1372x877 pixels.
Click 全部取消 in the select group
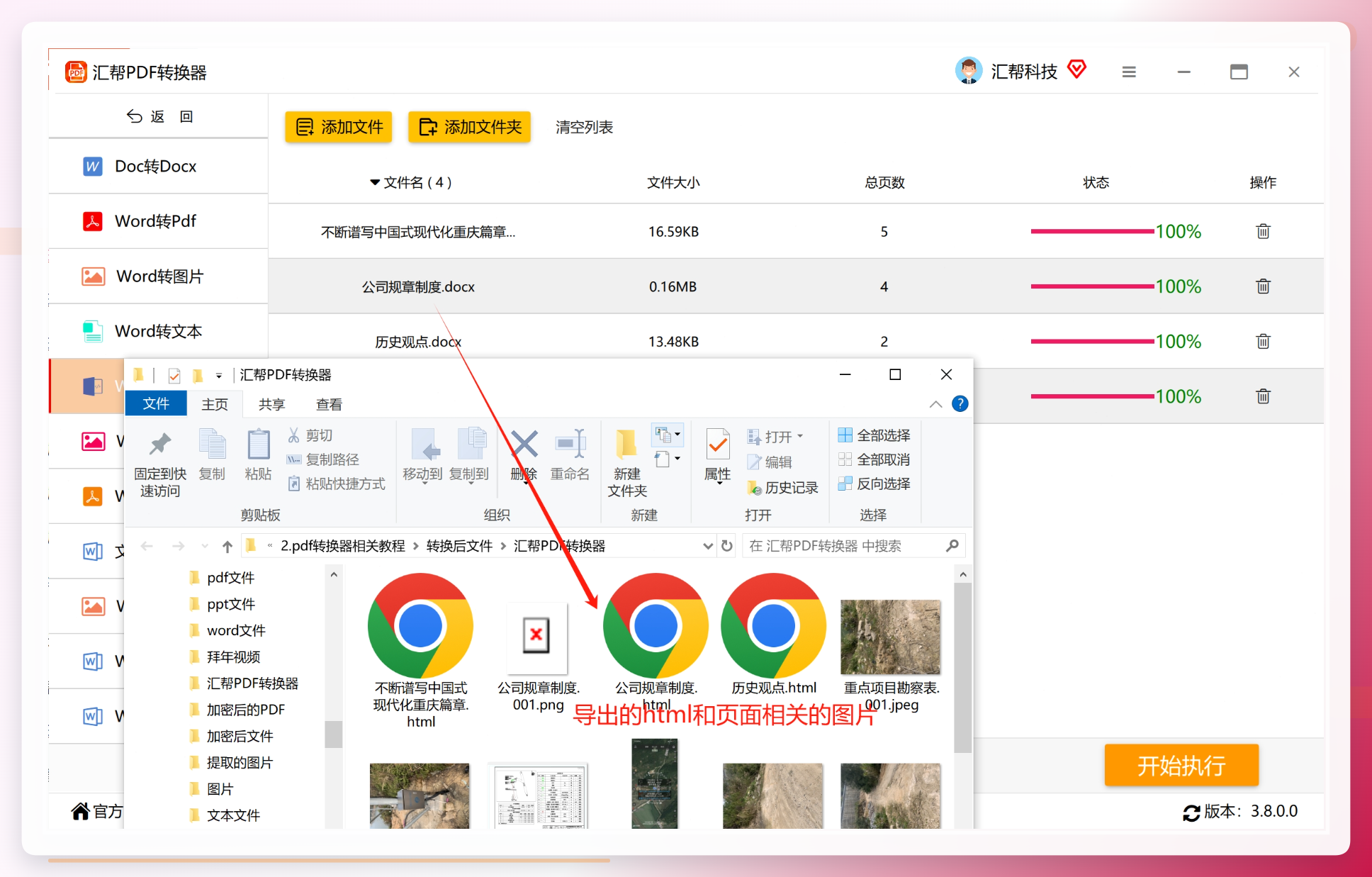[x=874, y=459]
